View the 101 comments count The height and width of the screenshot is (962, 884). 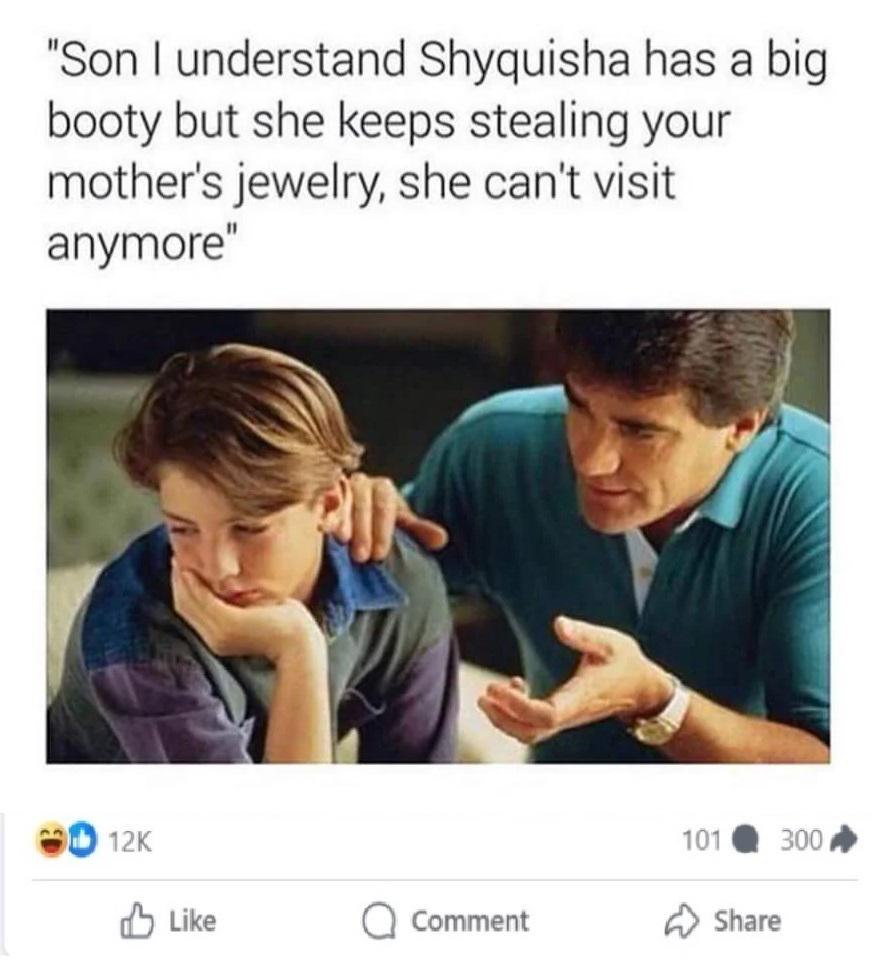coord(701,840)
